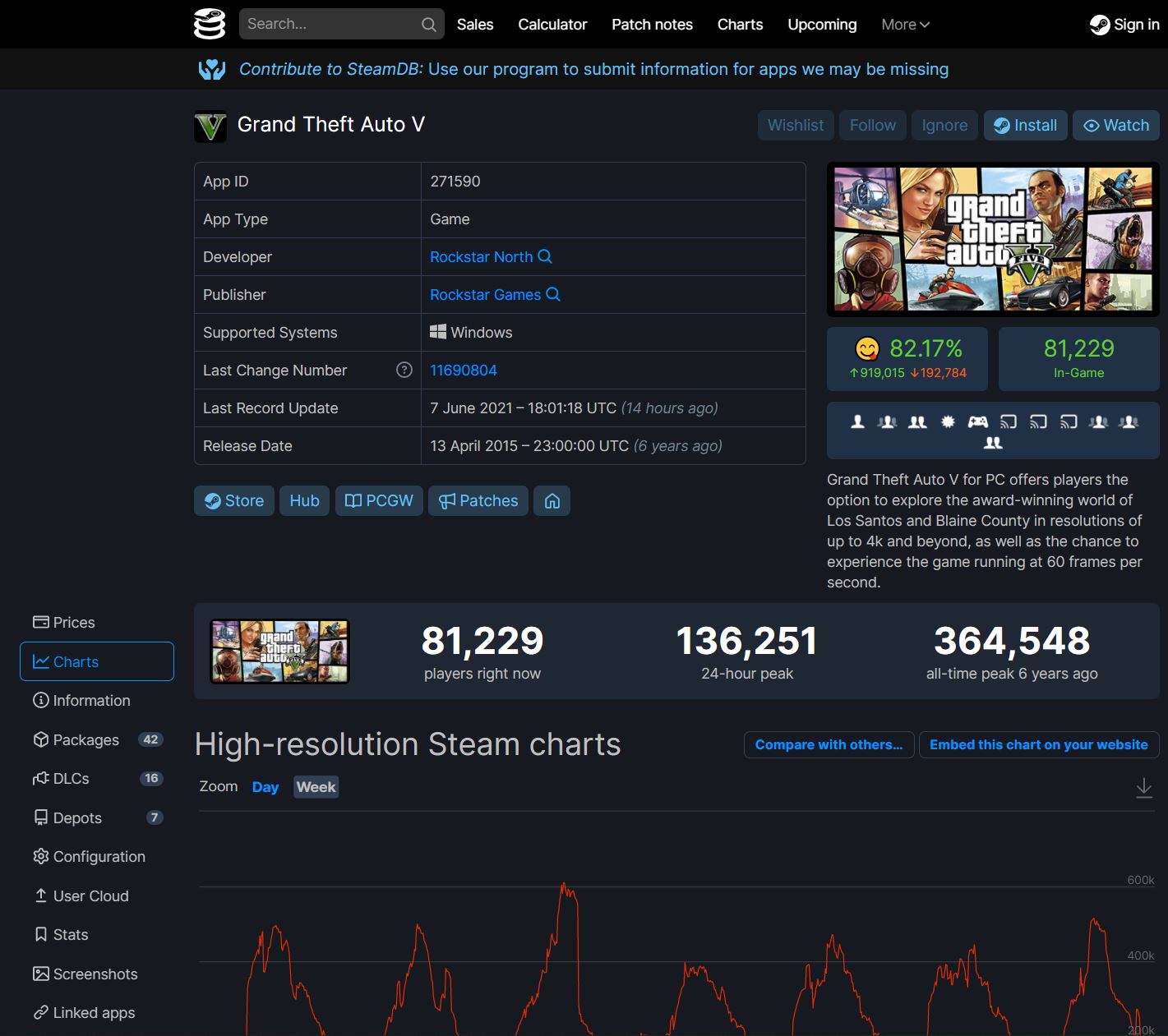
Task: Open the DLCs section
Action: (x=97, y=778)
